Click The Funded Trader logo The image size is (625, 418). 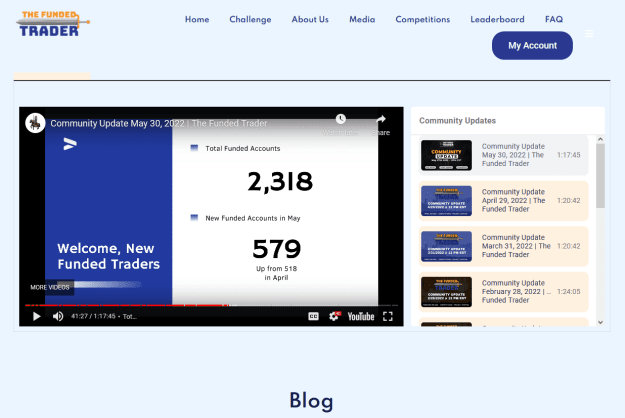pyautogui.click(x=53, y=24)
